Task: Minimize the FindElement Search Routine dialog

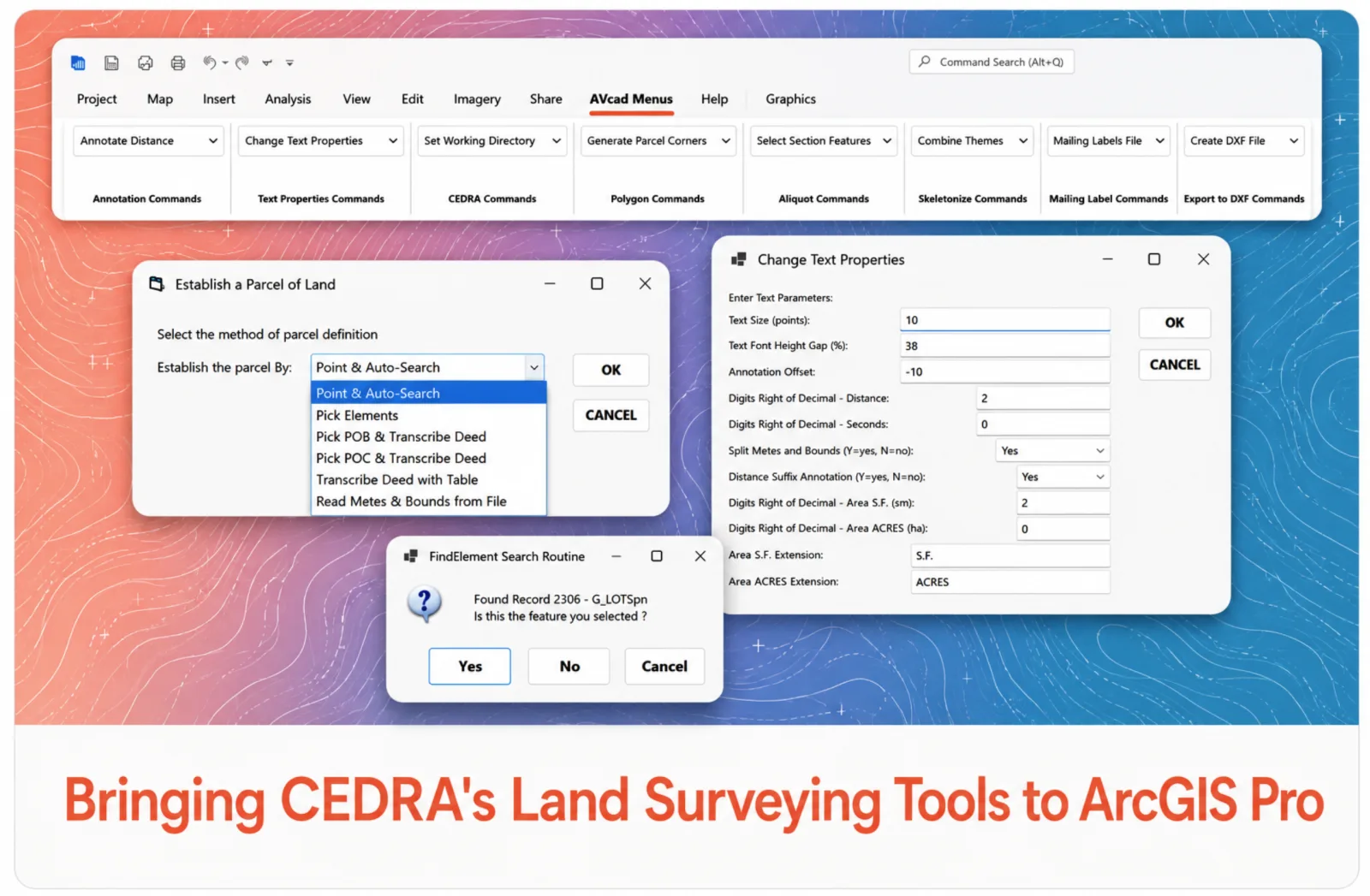Action: 616,556
